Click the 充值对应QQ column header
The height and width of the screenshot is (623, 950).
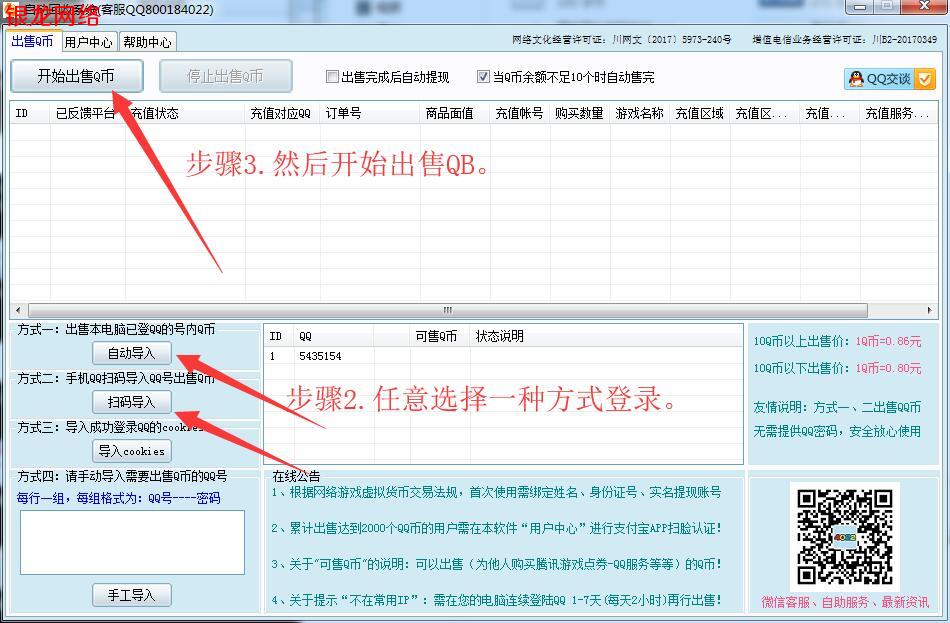[281, 113]
